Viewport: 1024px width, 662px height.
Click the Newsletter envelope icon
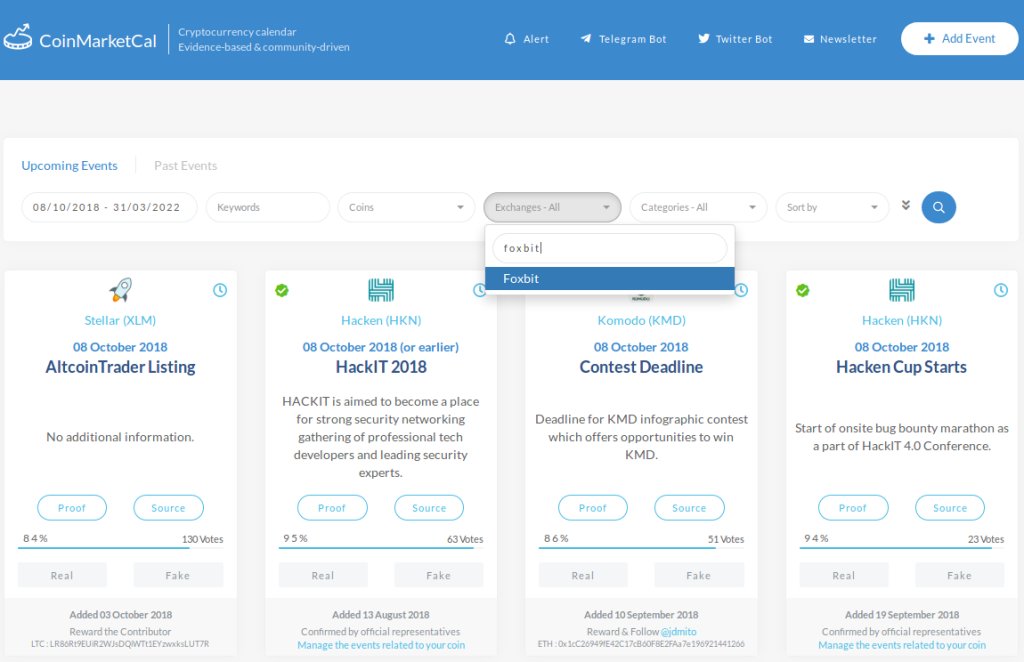[808, 39]
